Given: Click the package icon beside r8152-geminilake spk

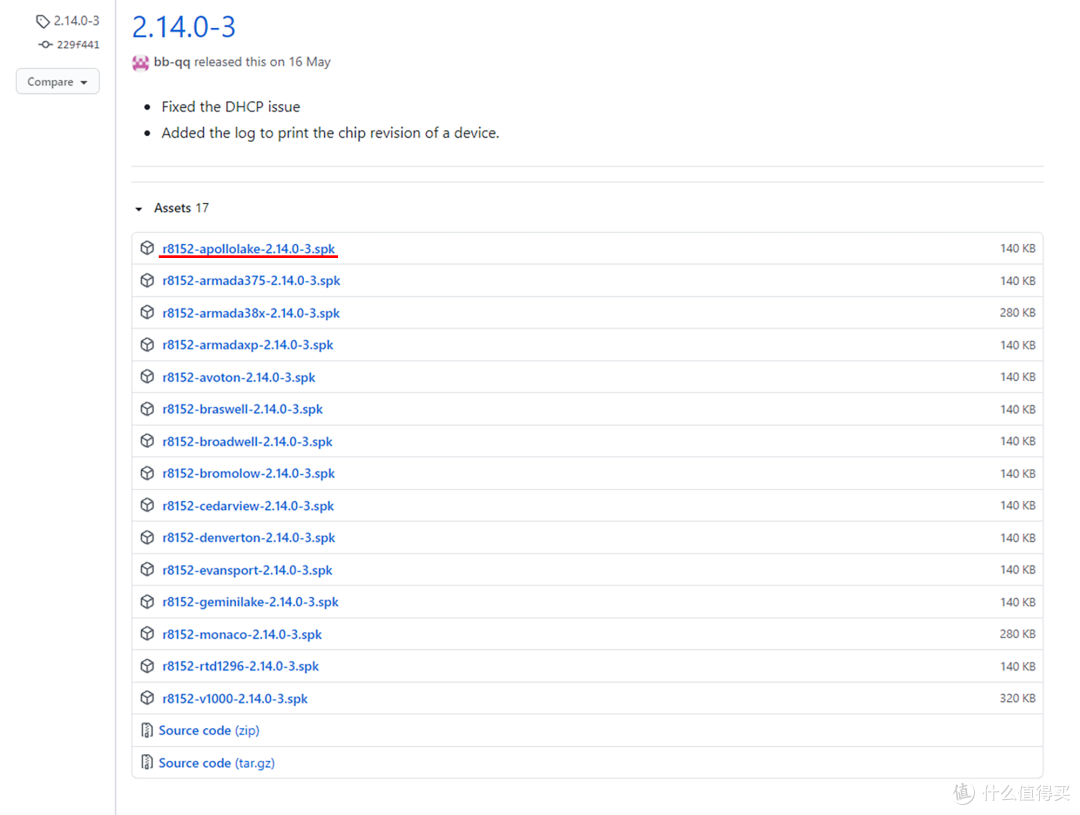Looking at the screenshot, I should (x=147, y=602).
